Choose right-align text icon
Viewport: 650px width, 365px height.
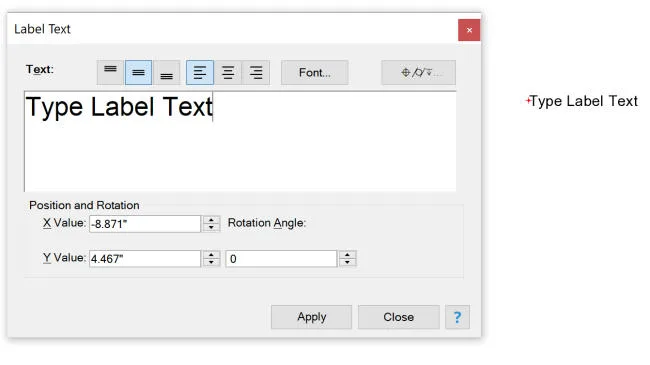point(256,73)
